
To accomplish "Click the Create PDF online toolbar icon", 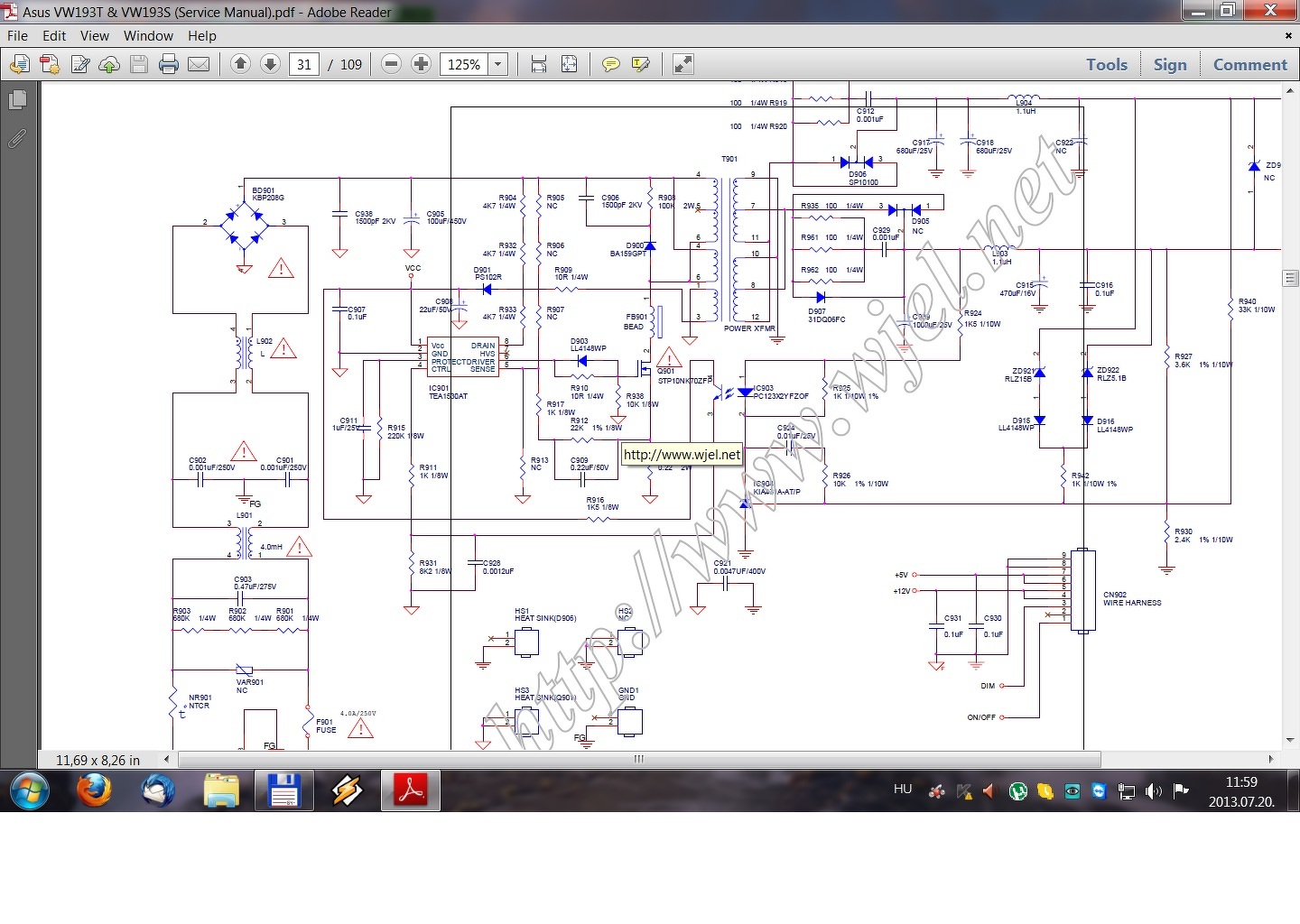I will click(20, 64).
